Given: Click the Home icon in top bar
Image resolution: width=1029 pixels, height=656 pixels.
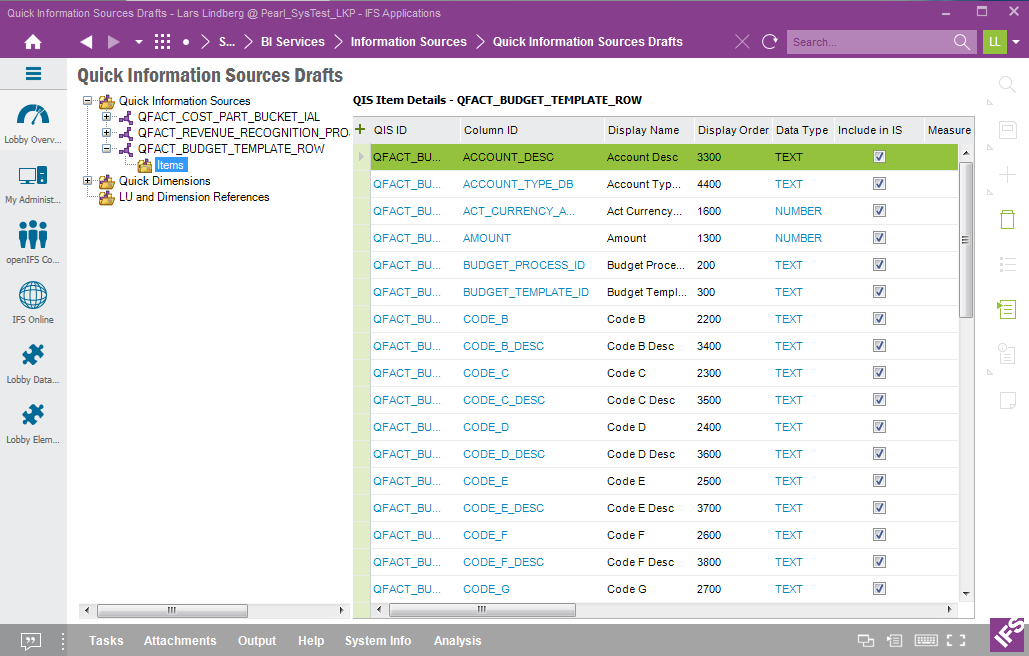Looking at the screenshot, I should pos(33,42).
